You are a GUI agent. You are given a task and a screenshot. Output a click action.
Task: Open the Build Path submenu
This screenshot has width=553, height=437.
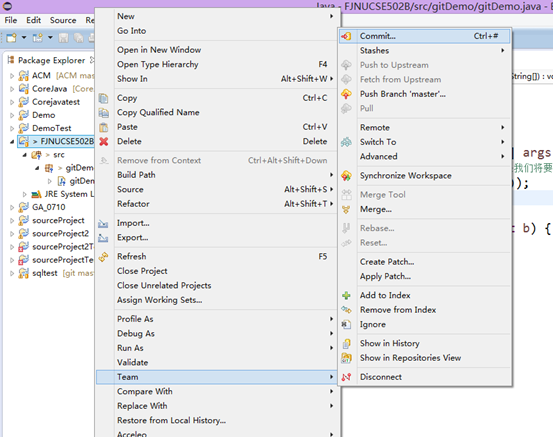[217, 175]
